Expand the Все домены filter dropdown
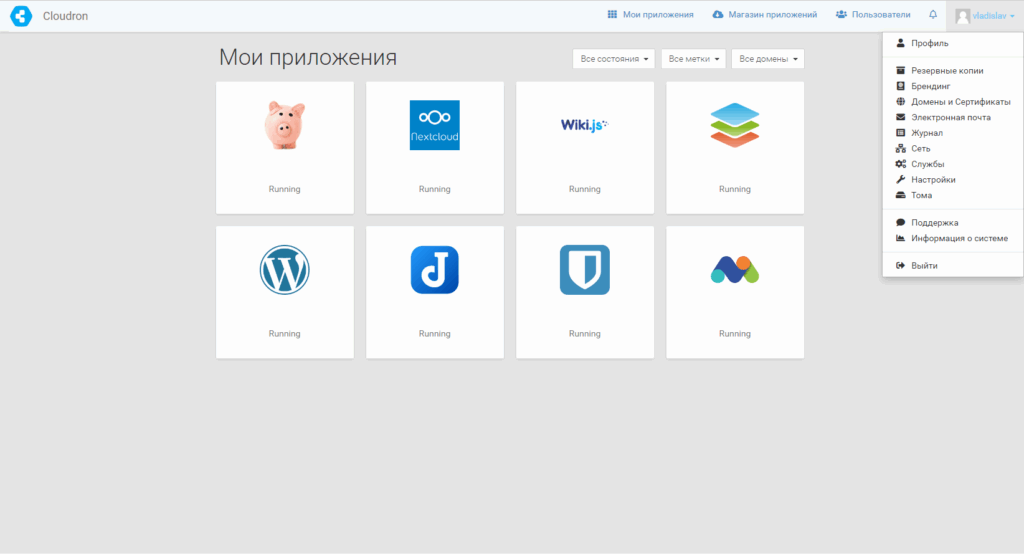The width and height of the screenshot is (1024, 554). click(x=768, y=59)
